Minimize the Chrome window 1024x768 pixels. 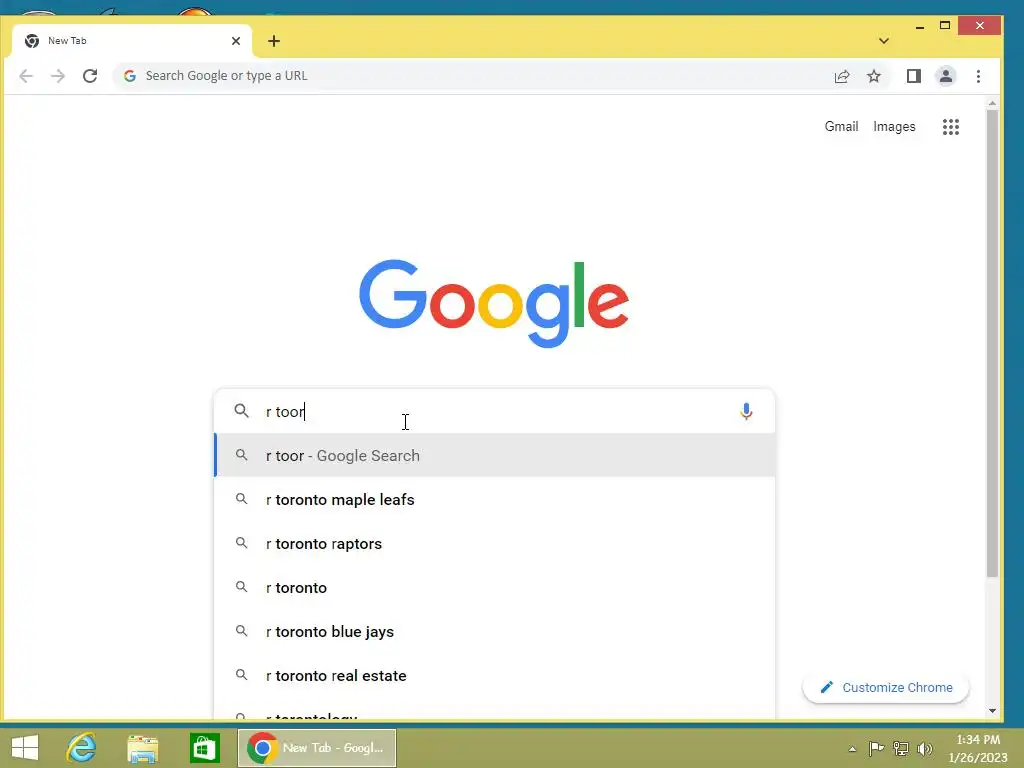point(920,26)
